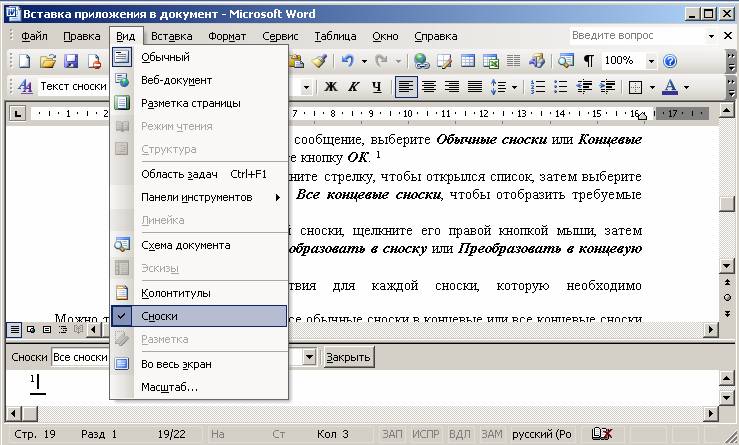
Task: Align text to the right
Action: [452, 87]
